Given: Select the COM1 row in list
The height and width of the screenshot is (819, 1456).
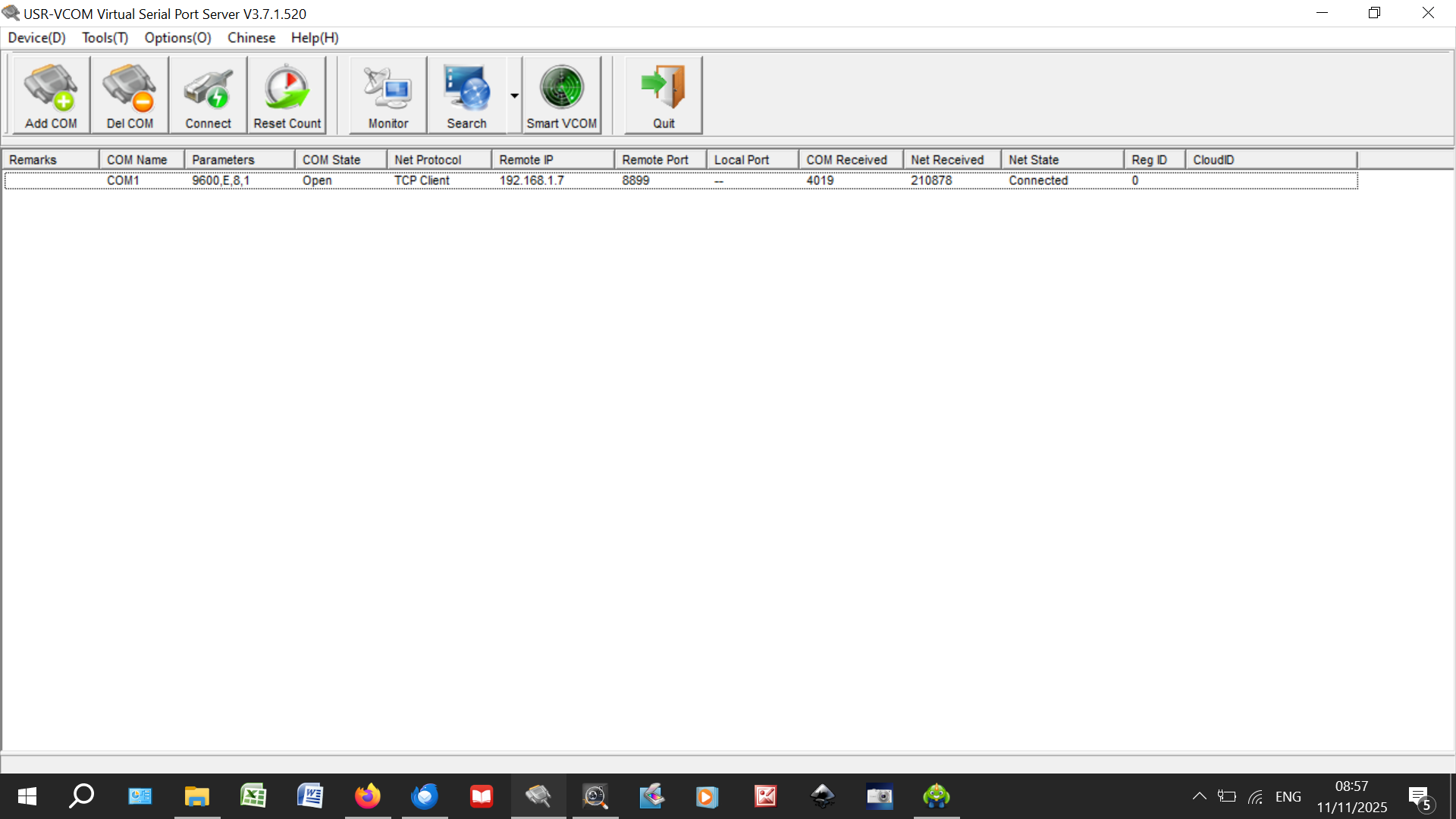Looking at the screenshot, I should [x=123, y=180].
